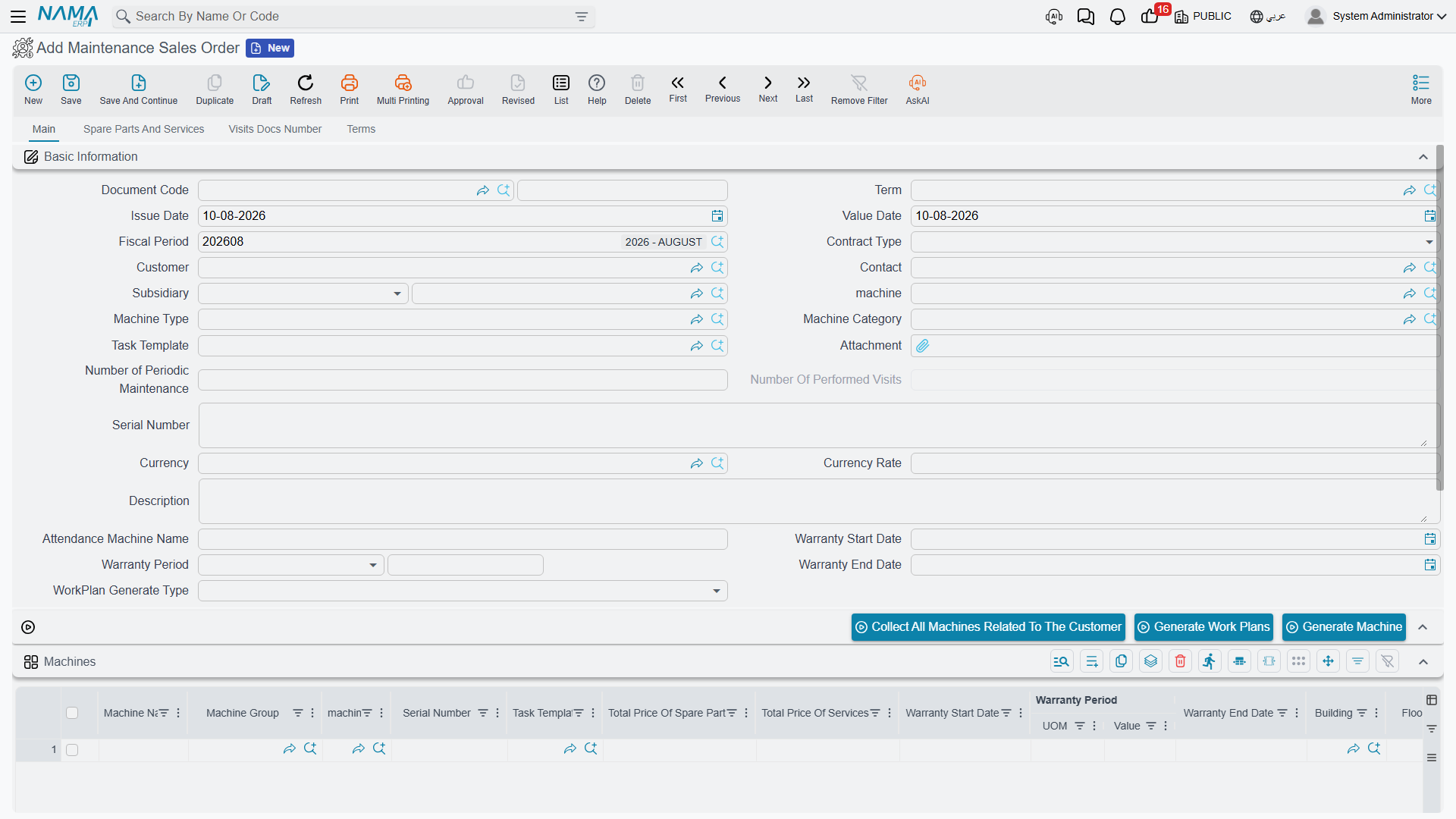The image size is (1456, 819).
Task: Collapse the action buttons bar chevron
Action: [x=1423, y=627]
